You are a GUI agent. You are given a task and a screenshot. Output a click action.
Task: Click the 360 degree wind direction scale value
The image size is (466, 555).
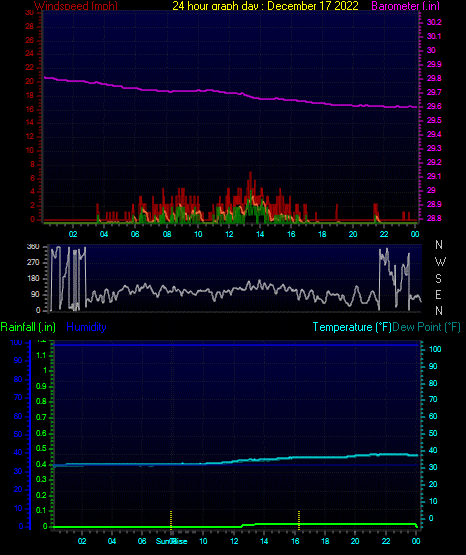coord(33,247)
